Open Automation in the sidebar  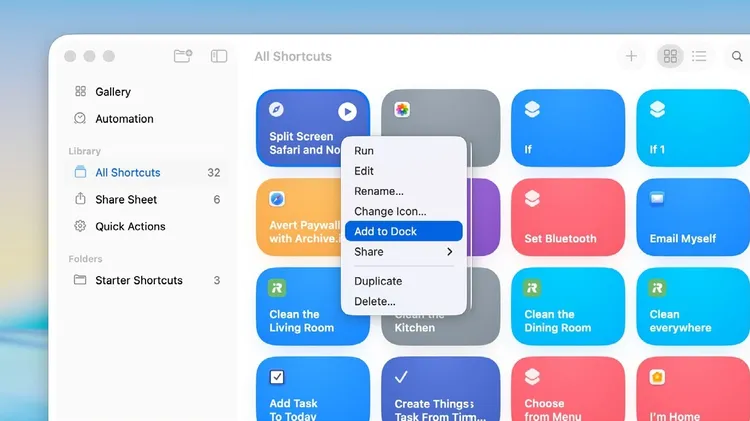click(x=124, y=119)
